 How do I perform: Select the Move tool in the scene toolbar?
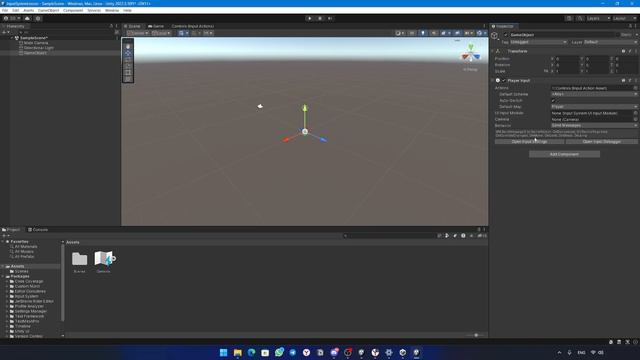[x=128, y=53]
